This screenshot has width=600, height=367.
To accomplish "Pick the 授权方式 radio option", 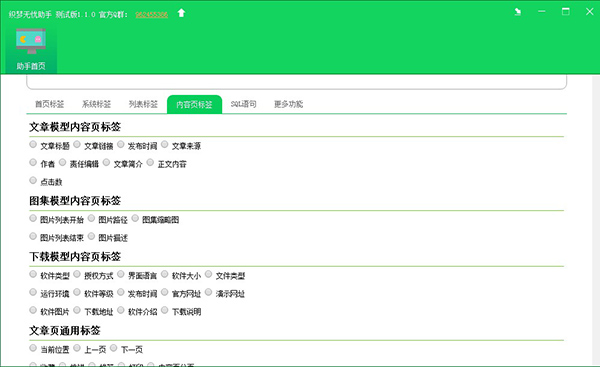I will click(x=77, y=274).
